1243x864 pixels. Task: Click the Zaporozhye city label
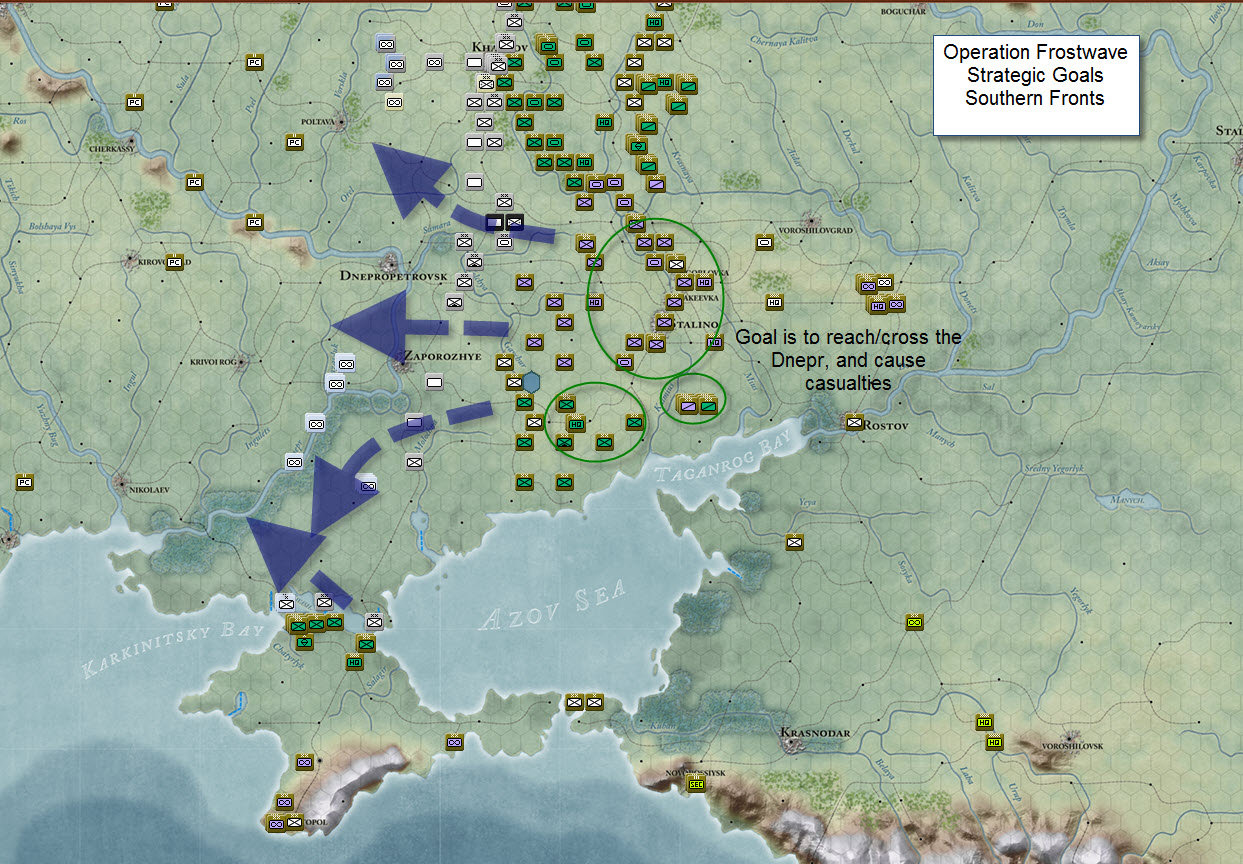[441, 355]
